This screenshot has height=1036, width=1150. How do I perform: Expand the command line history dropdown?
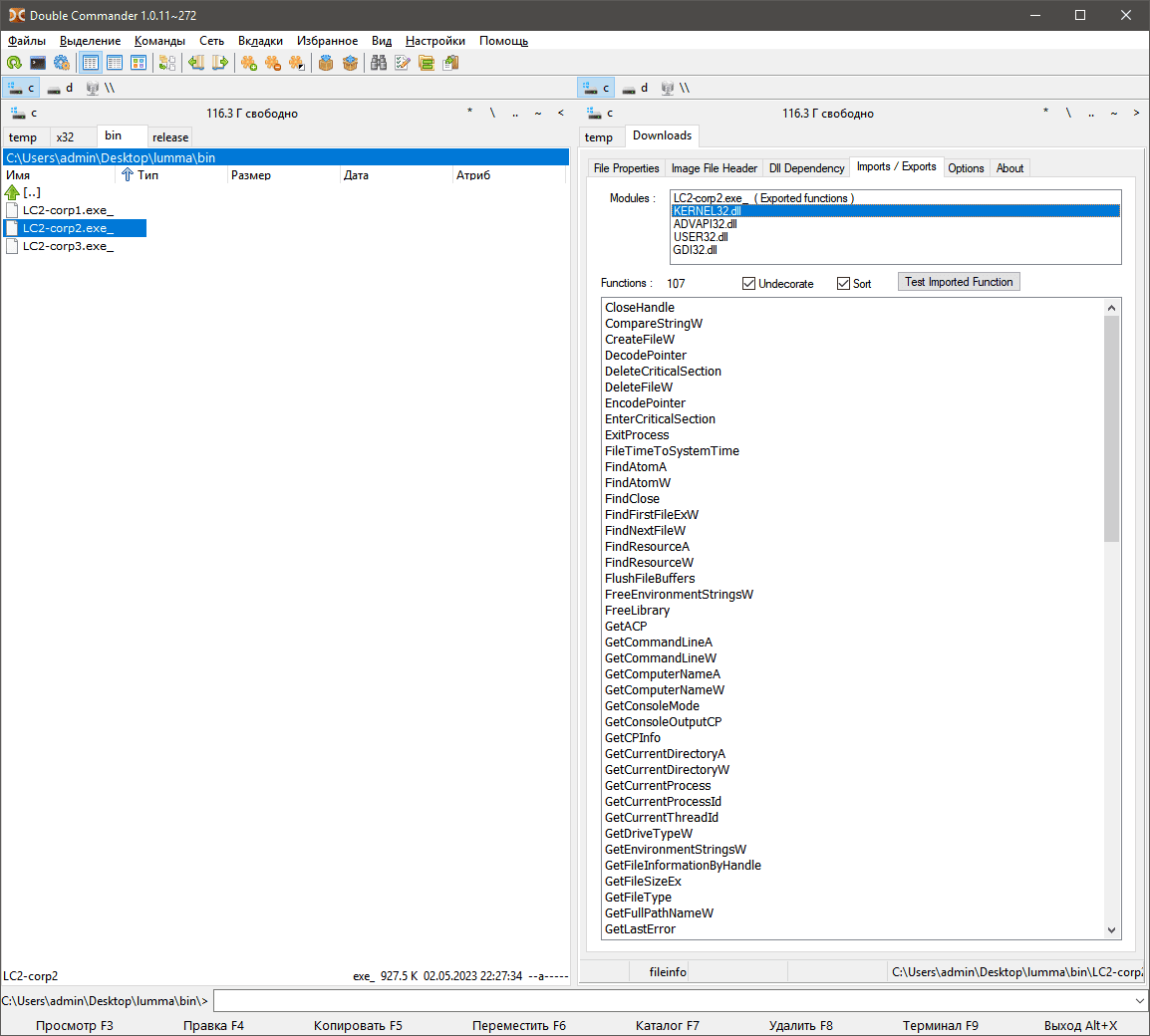click(x=1139, y=1000)
